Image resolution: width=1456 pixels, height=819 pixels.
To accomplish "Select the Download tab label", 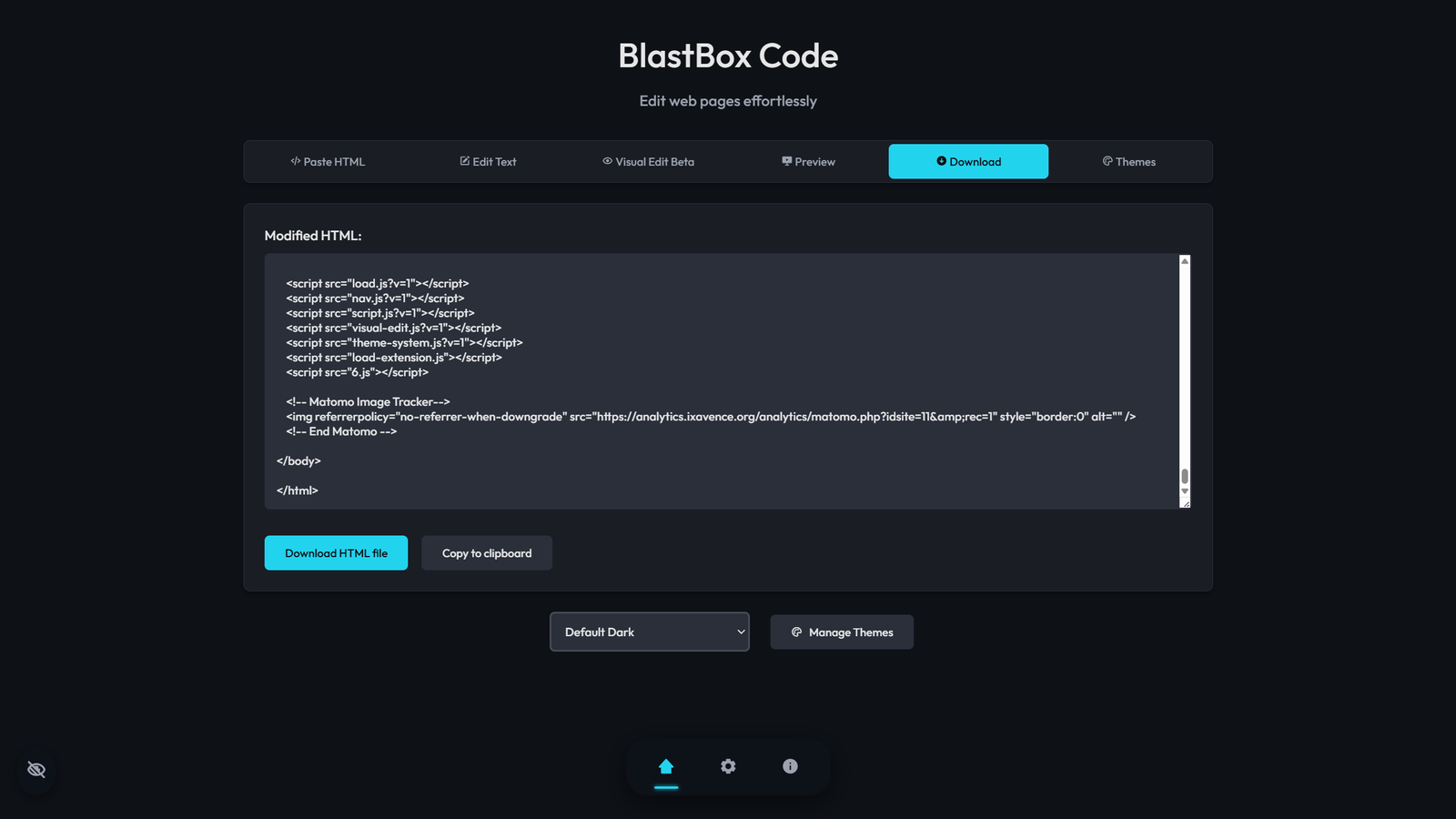I will 976,162.
